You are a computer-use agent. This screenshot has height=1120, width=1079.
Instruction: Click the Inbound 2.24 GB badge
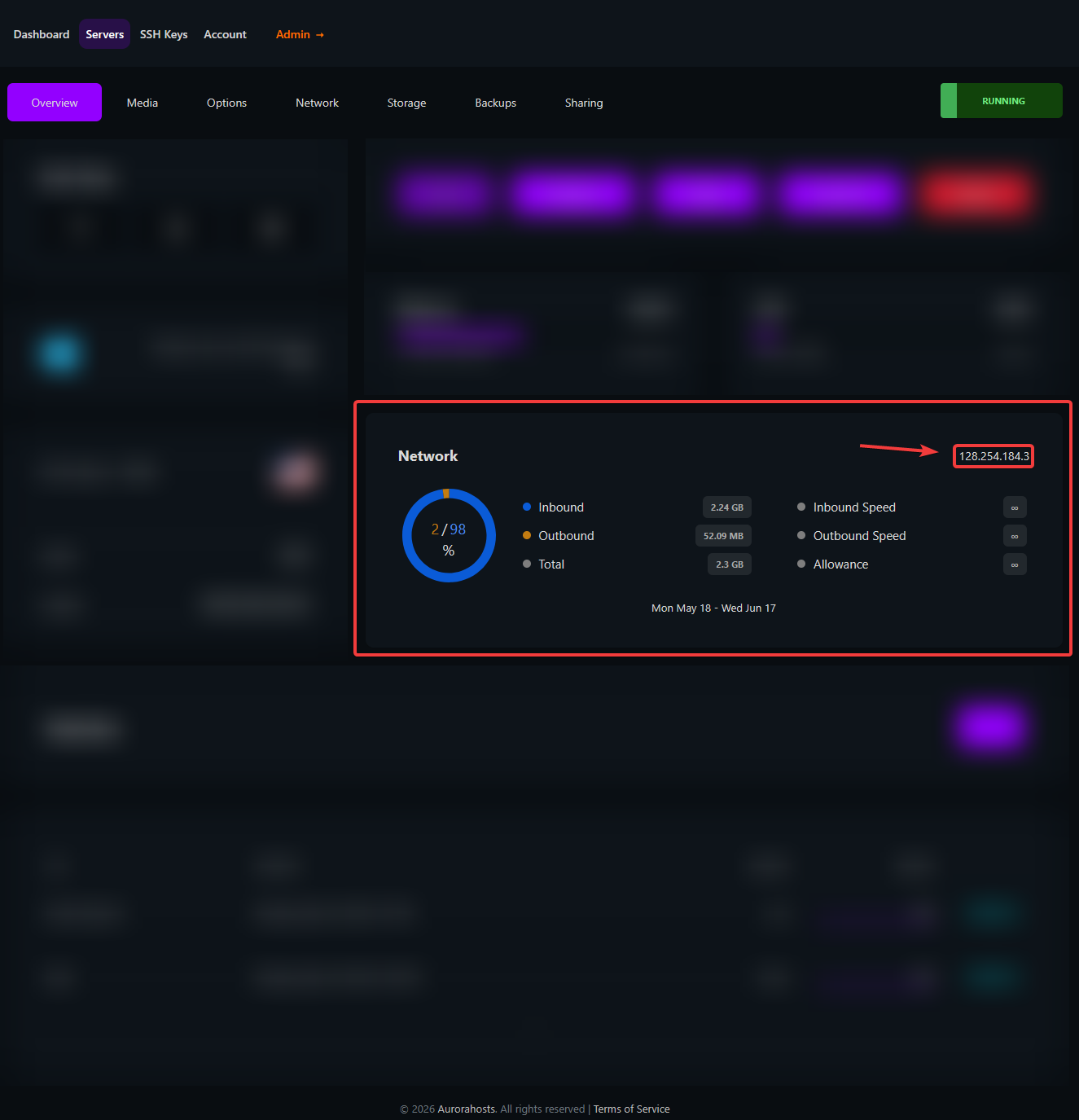click(x=726, y=507)
